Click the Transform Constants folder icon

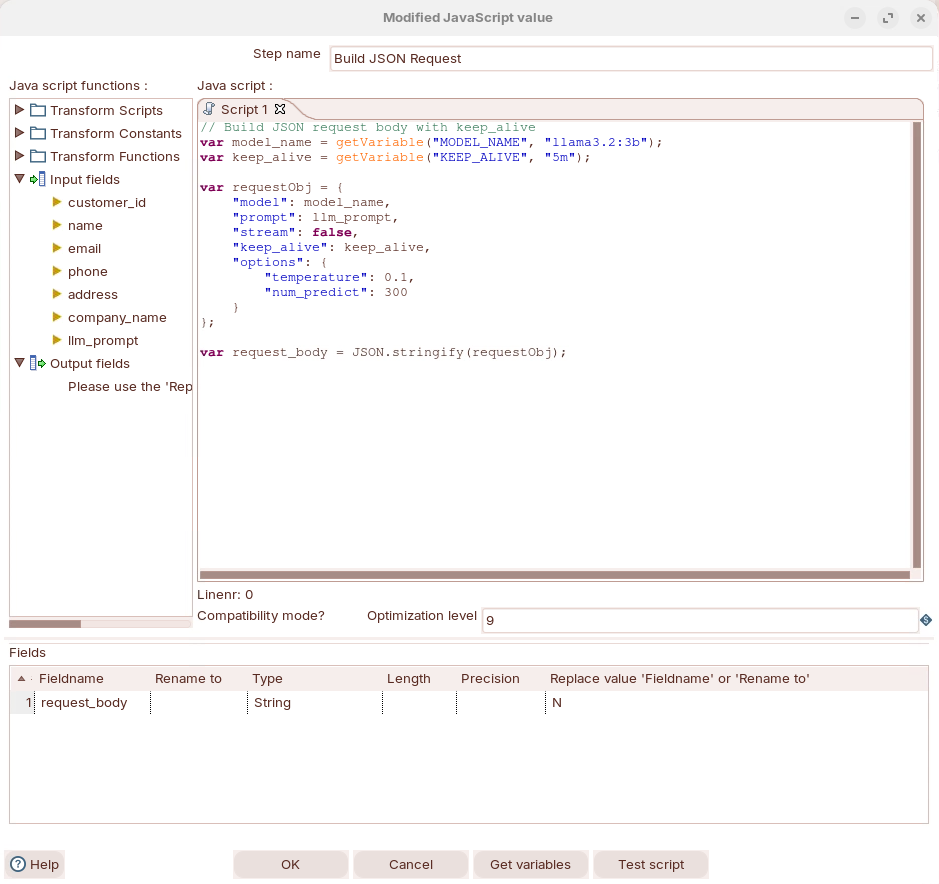click(38, 133)
